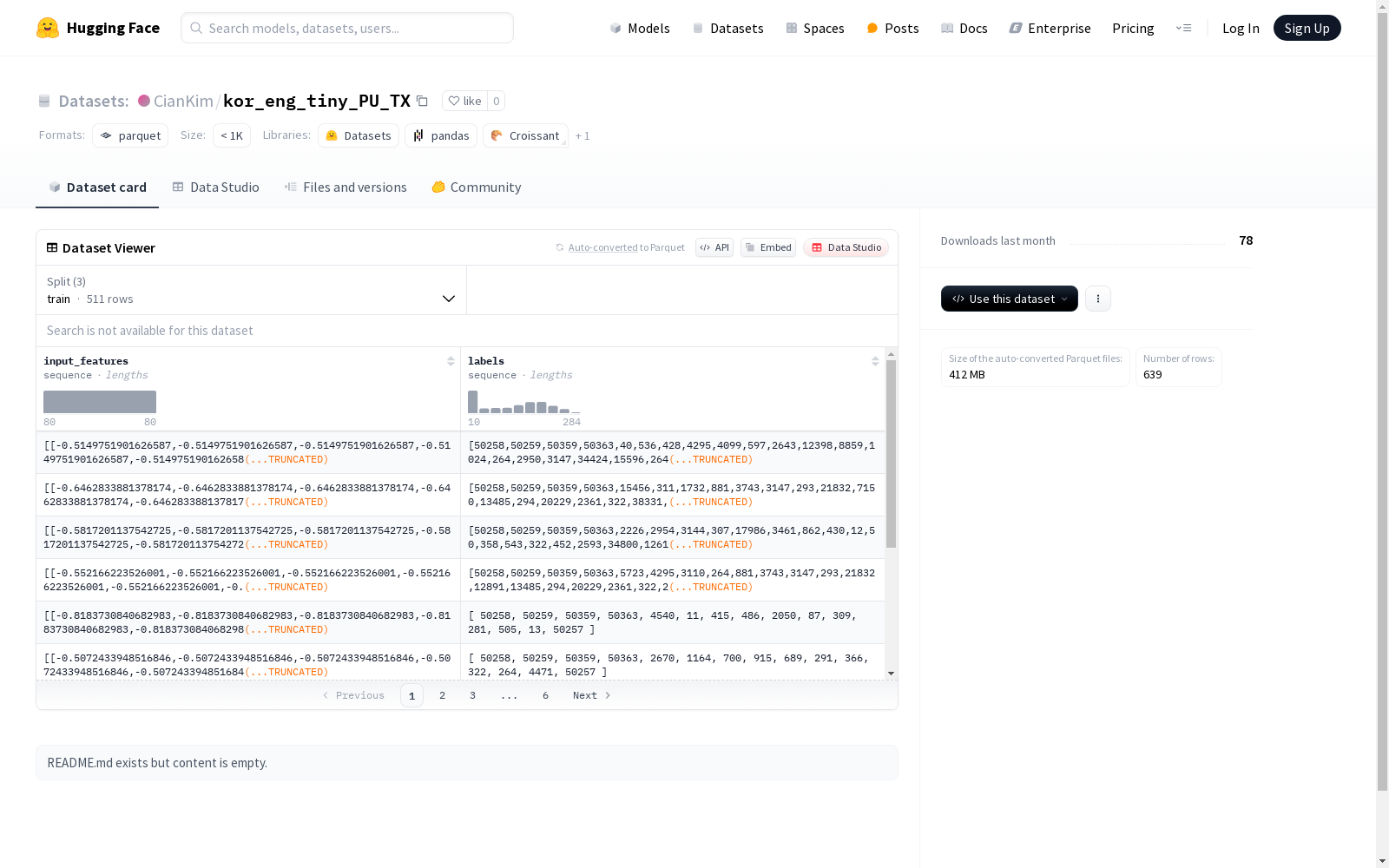The image size is (1389, 868).
Task: Expand the Croissant library tag
Action: (525, 135)
